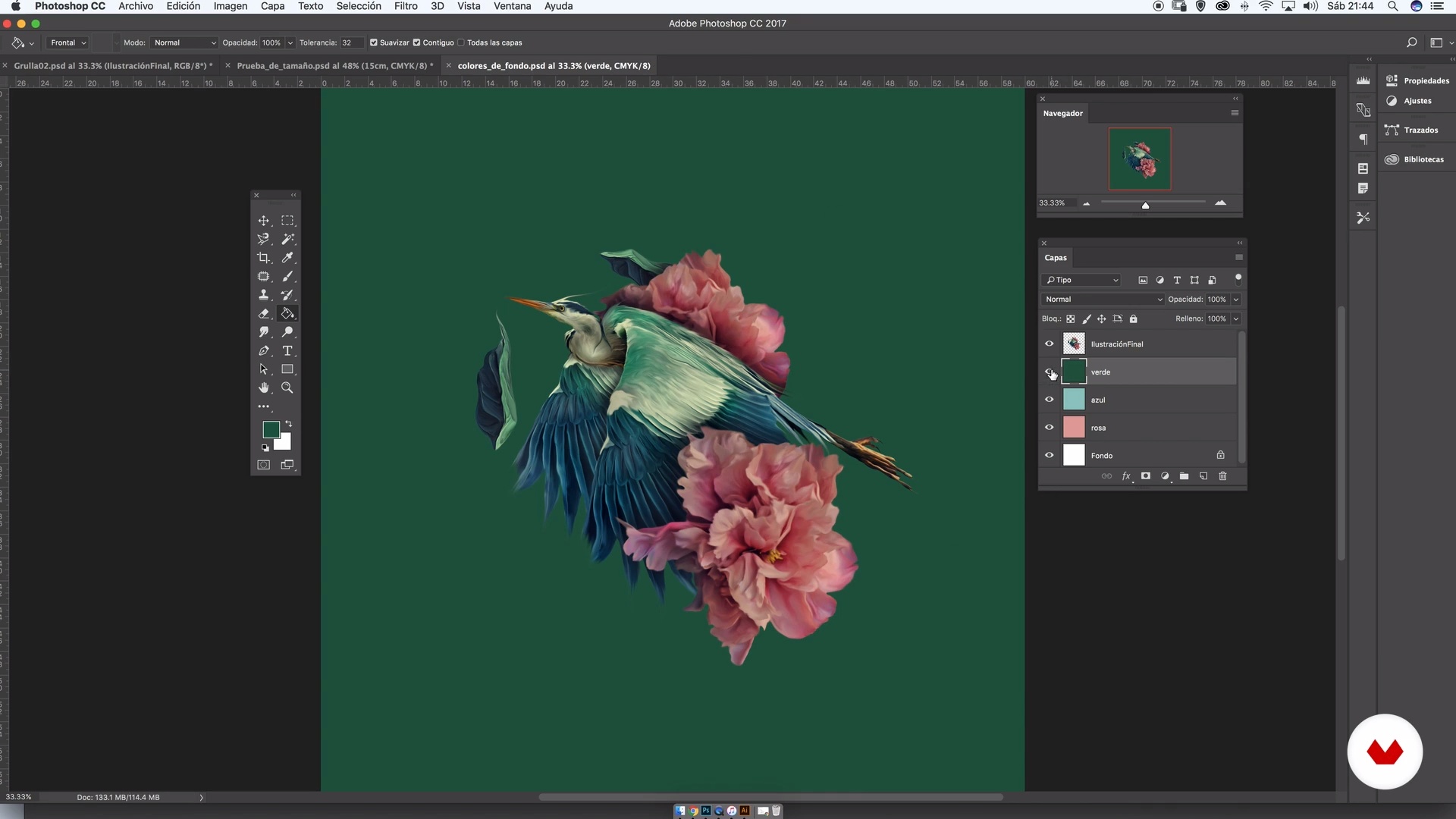
Task: Hide the Fondo layer
Action: click(x=1050, y=456)
